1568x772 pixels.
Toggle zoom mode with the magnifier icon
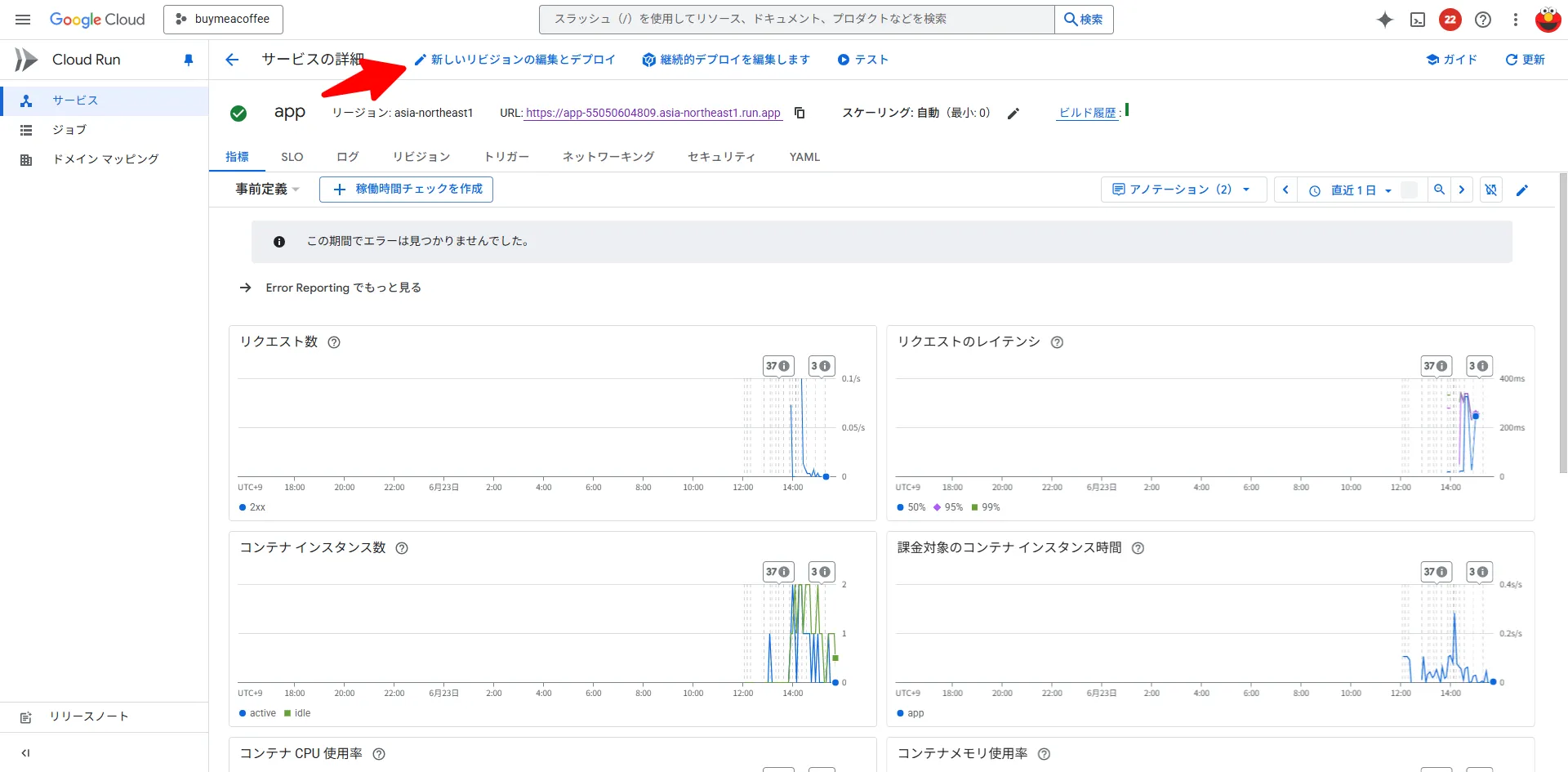pos(1440,190)
